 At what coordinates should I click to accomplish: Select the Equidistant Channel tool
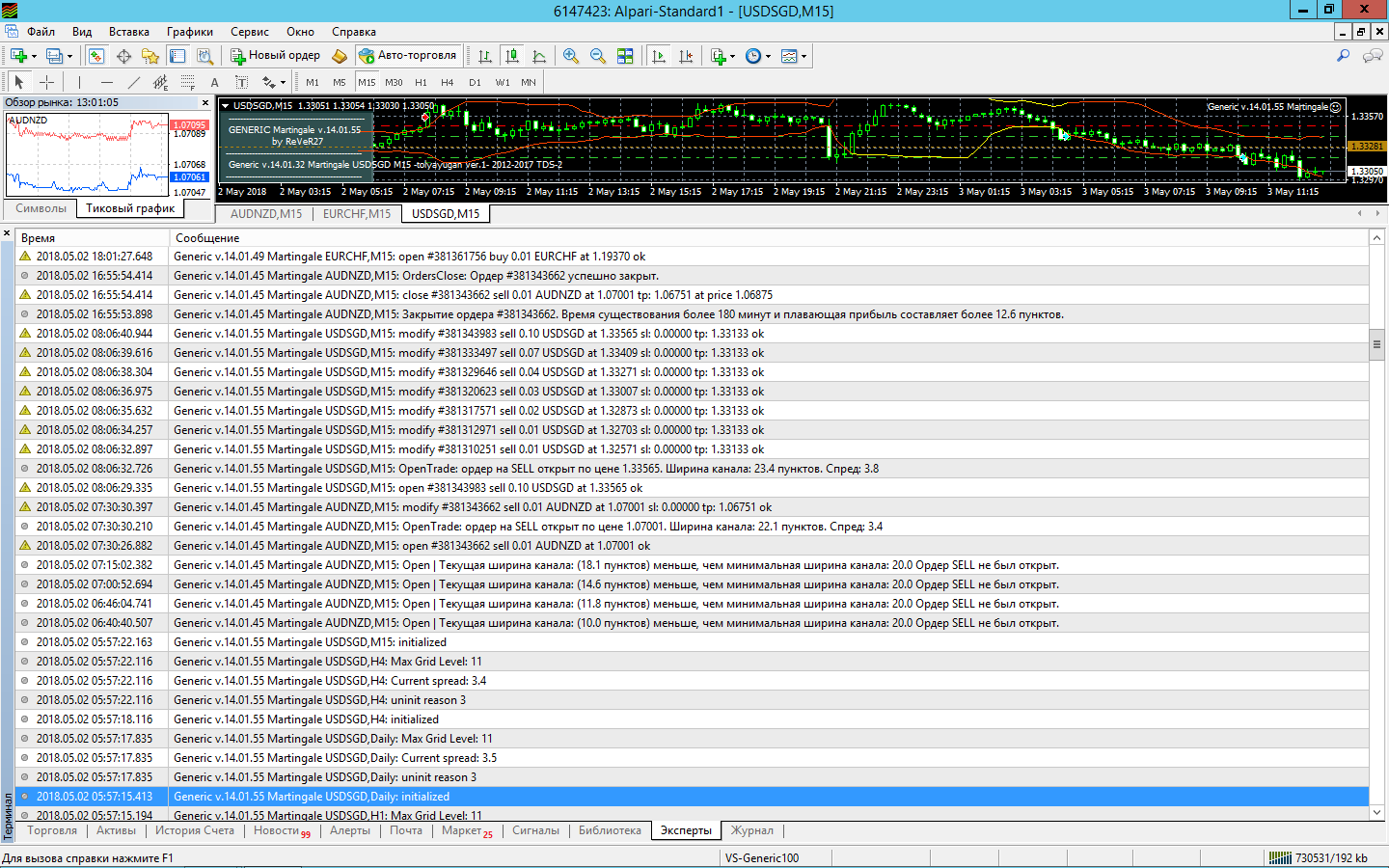[x=160, y=82]
